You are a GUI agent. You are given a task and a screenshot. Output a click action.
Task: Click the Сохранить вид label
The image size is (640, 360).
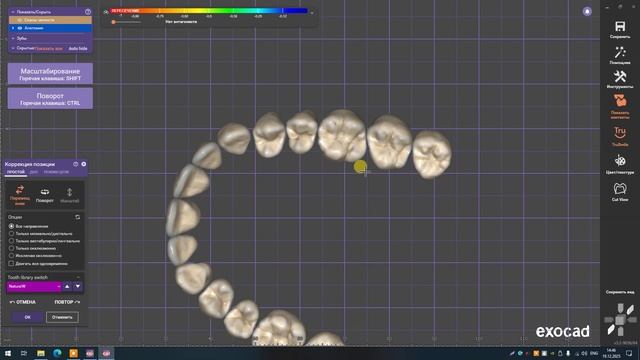pos(620,292)
